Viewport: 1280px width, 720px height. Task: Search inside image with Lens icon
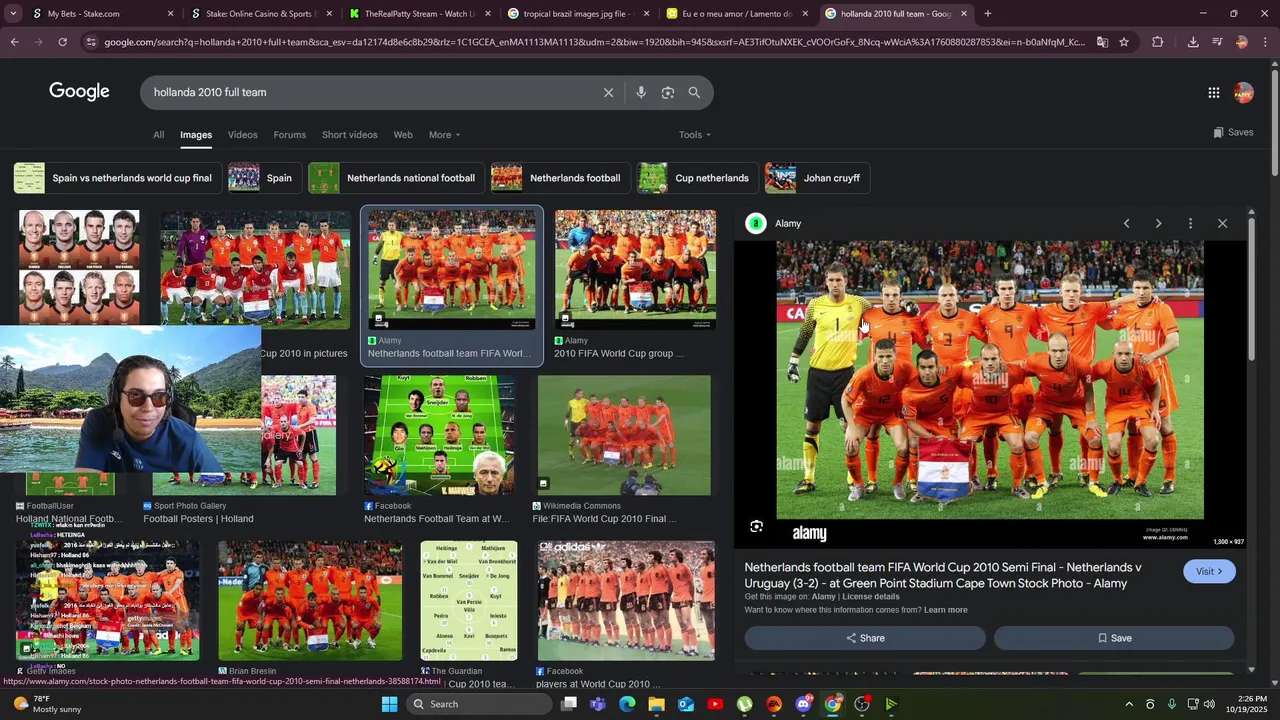tap(757, 526)
